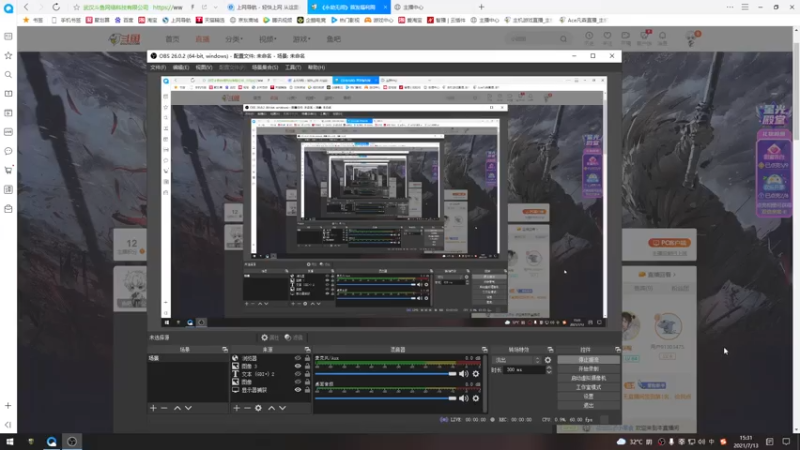
Task: Click the 停止推流 stop streaming button
Action: point(588,360)
